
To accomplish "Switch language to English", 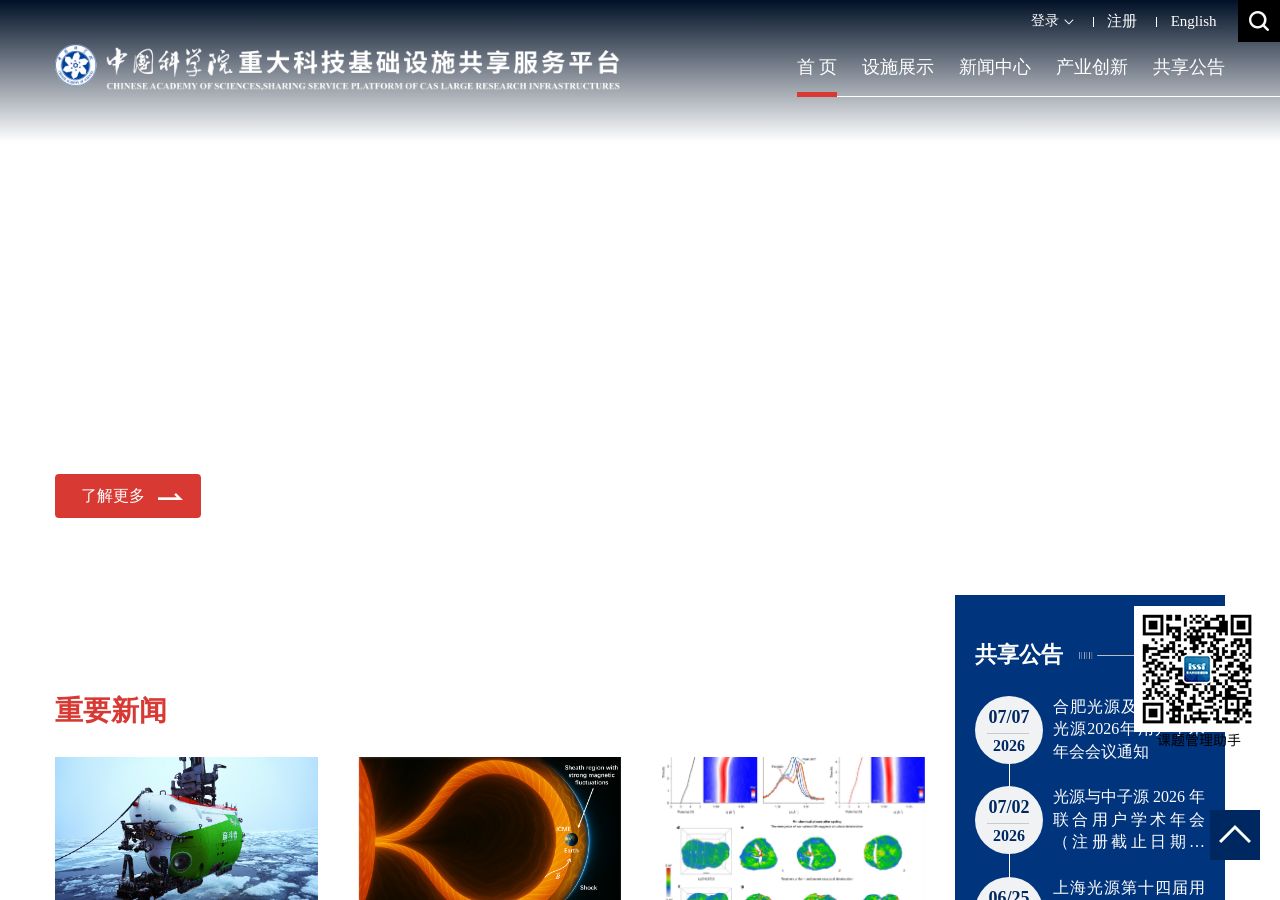I will (x=1194, y=21).
